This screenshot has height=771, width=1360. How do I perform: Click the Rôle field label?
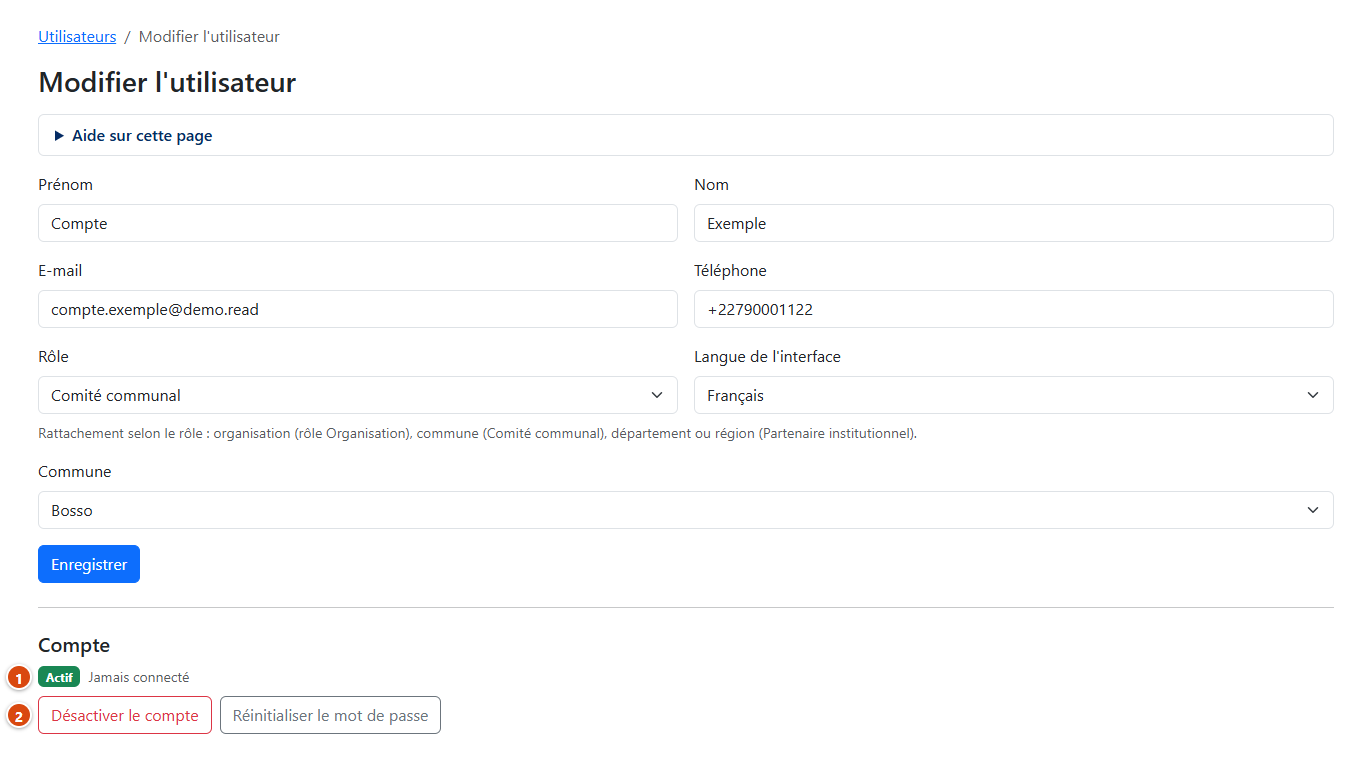(x=53, y=356)
